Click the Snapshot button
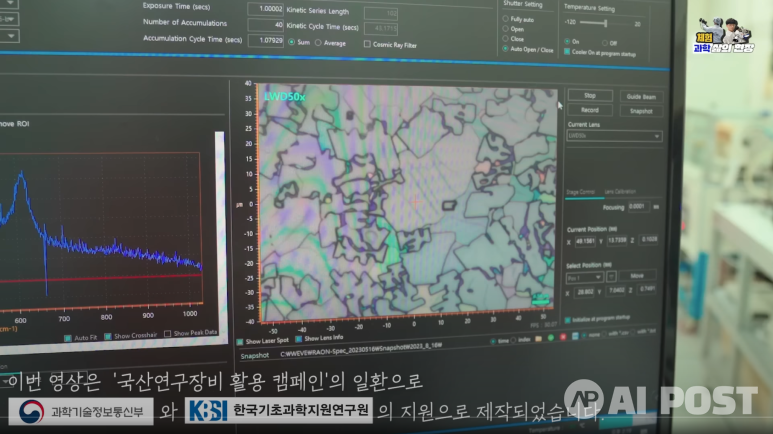The image size is (773, 434). (x=641, y=111)
